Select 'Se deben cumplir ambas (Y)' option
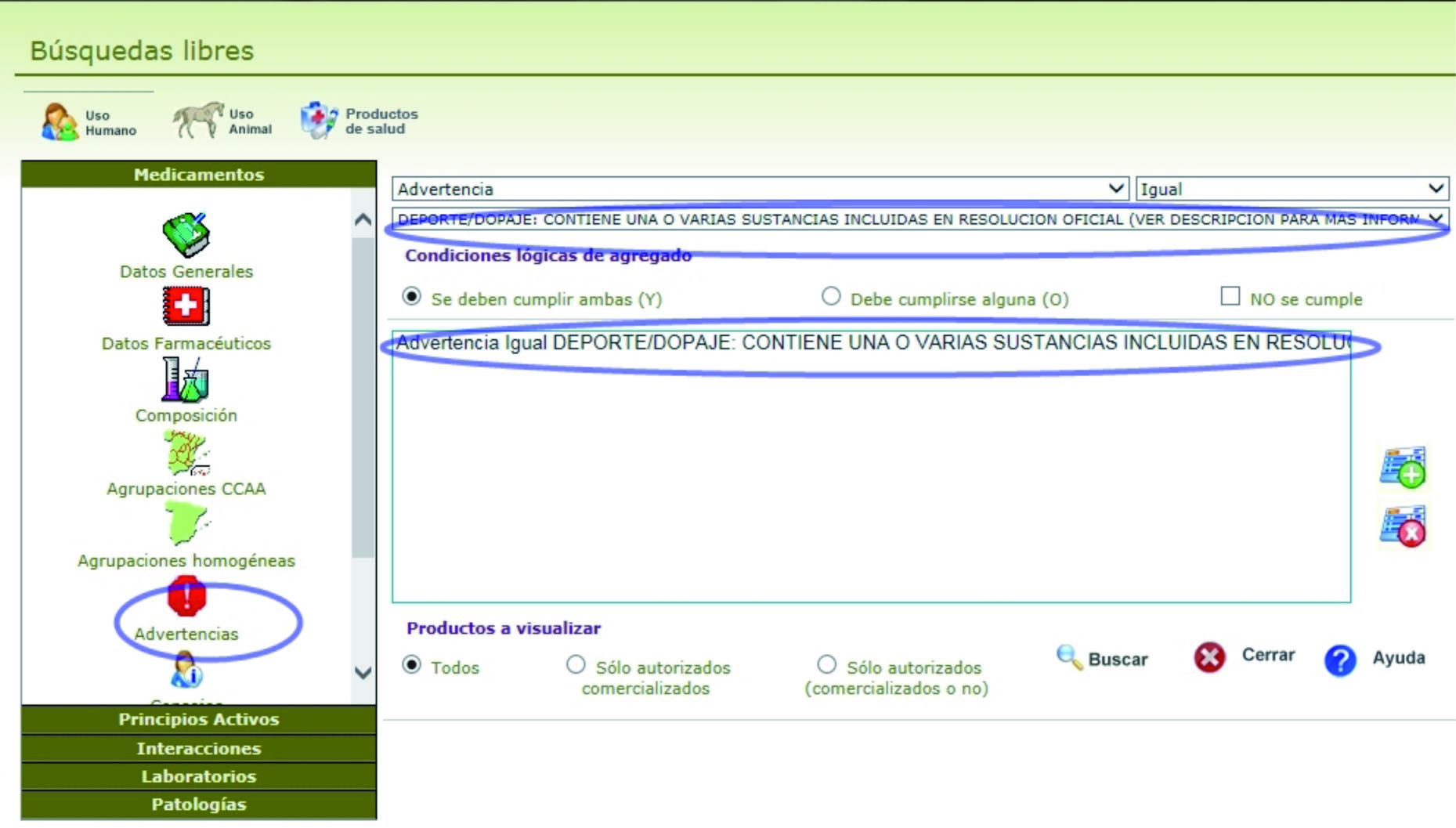The width and height of the screenshot is (1456, 828). [411, 297]
